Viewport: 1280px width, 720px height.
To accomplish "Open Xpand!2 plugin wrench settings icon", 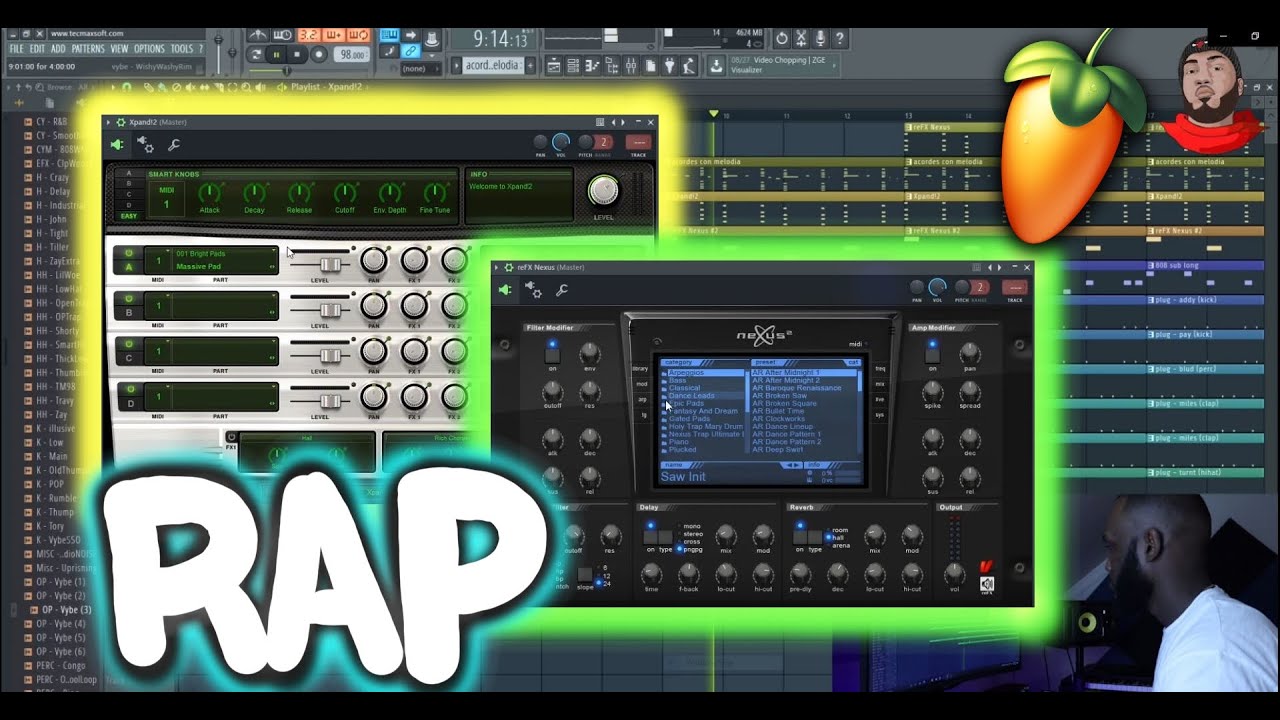I will click(x=174, y=145).
